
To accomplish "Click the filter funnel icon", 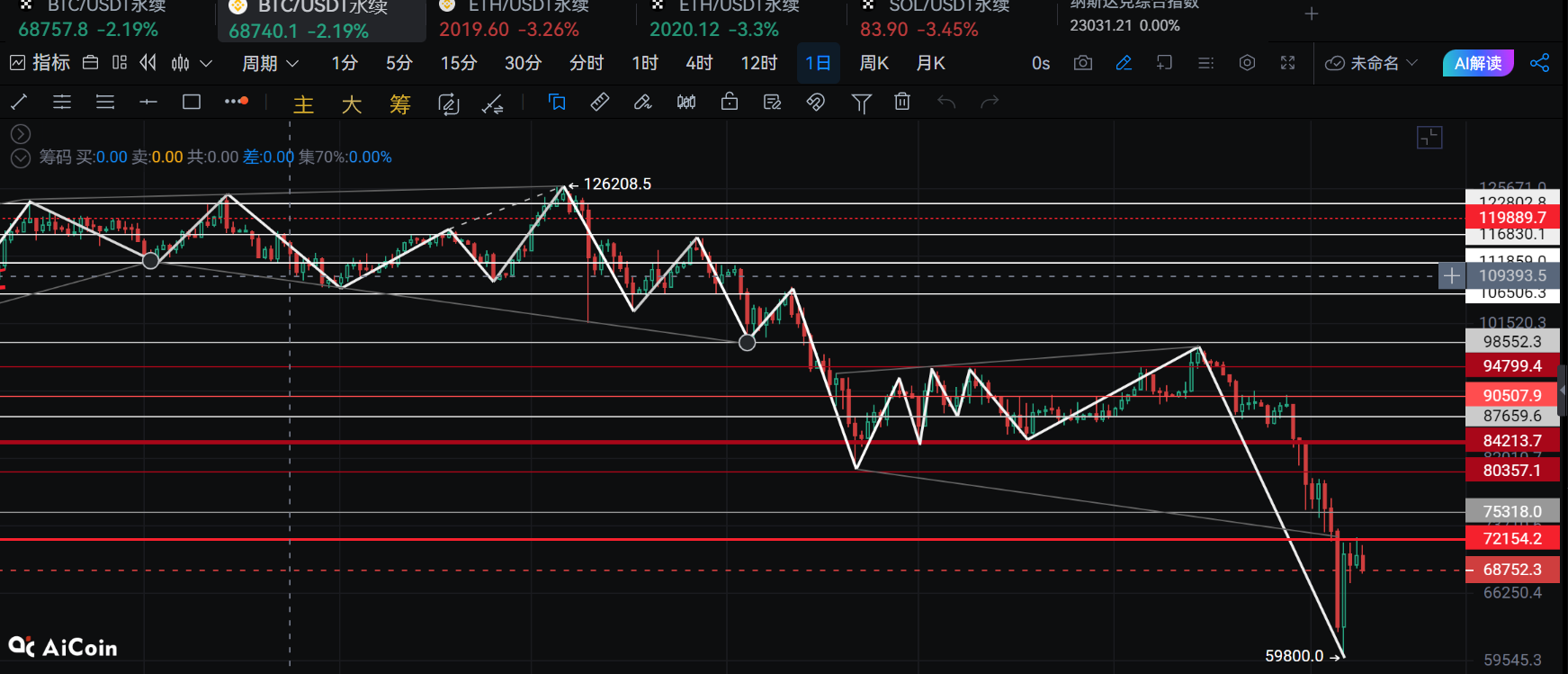I will [x=861, y=103].
